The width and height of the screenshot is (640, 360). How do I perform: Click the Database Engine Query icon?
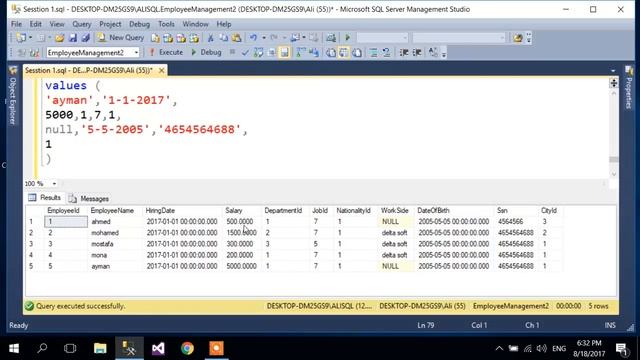pyautogui.click(x=155, y=38)
